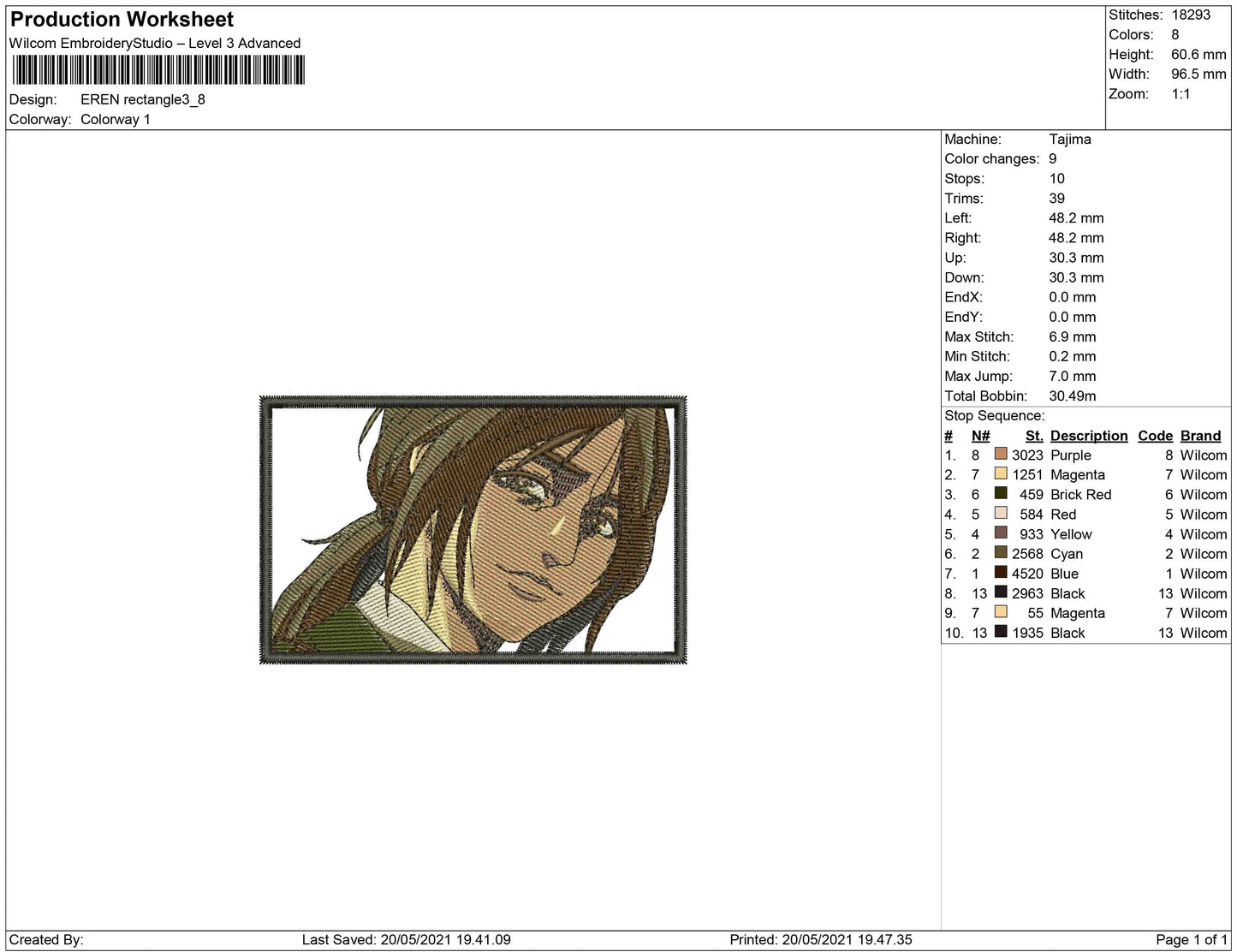The image size is (1237, 952).
Task: Select the Brick Red color swatch
Action: pos(1001,493)
